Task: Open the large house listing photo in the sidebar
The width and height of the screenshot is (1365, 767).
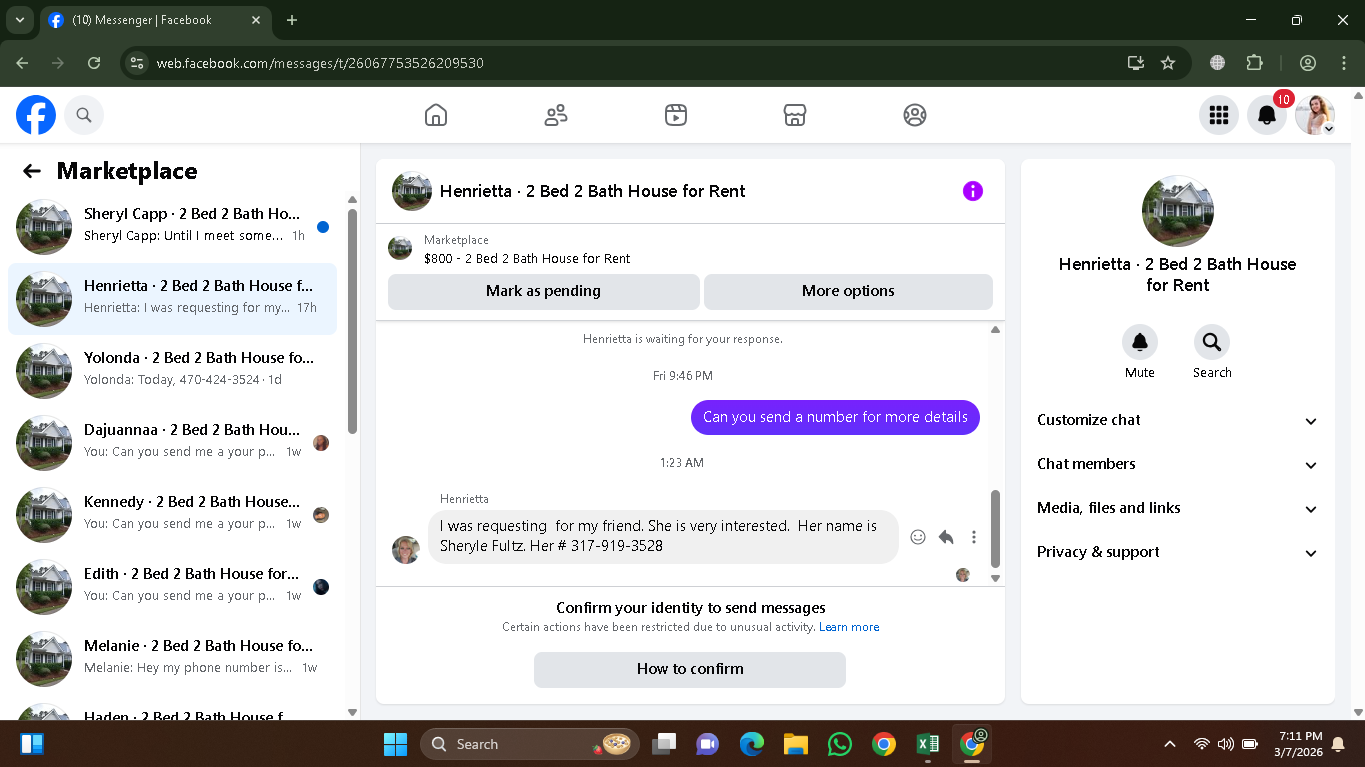Action: [1178, 212]
